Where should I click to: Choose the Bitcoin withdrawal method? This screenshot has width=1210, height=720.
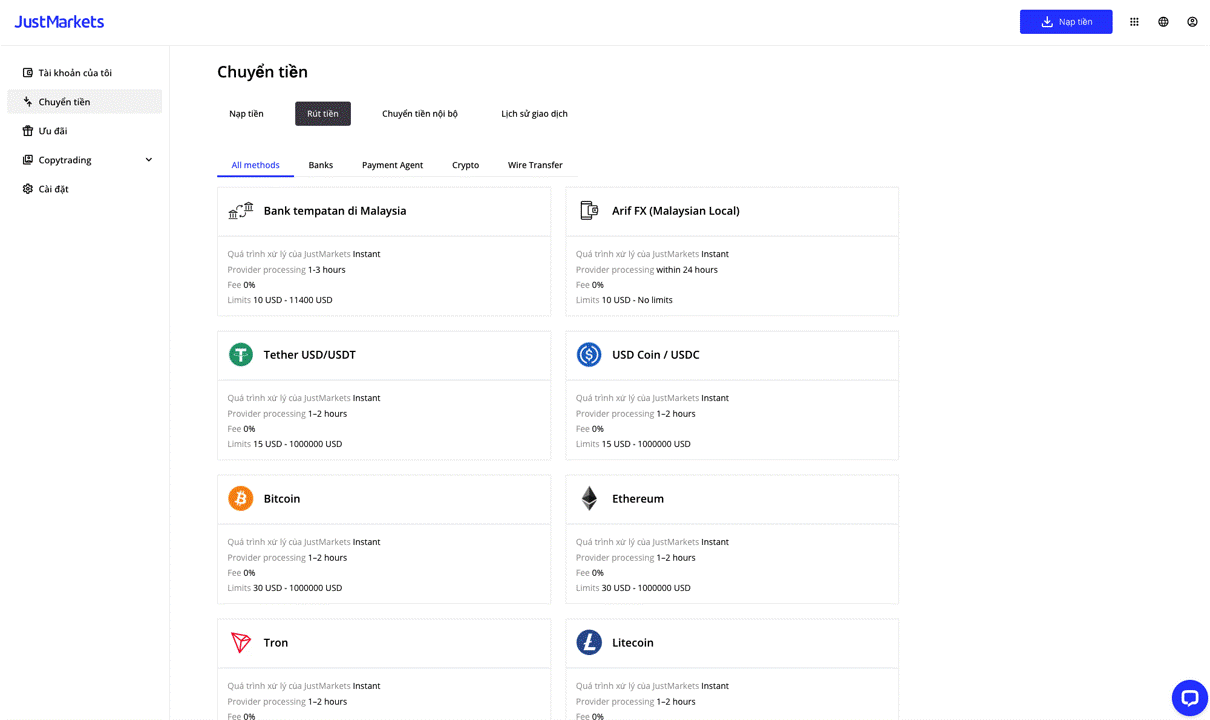pos(384,539)
